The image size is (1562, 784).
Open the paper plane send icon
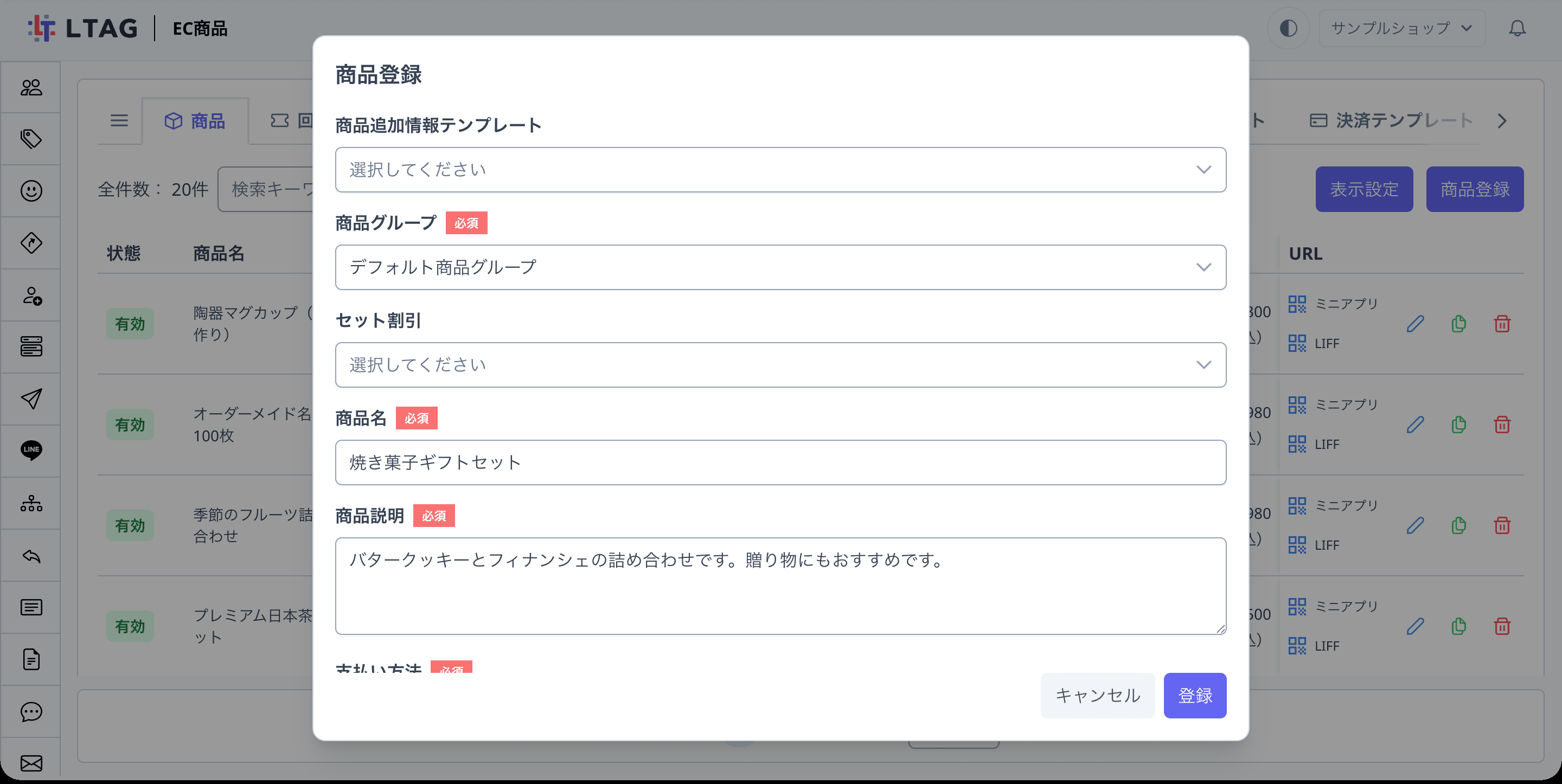tap(31, 399)
